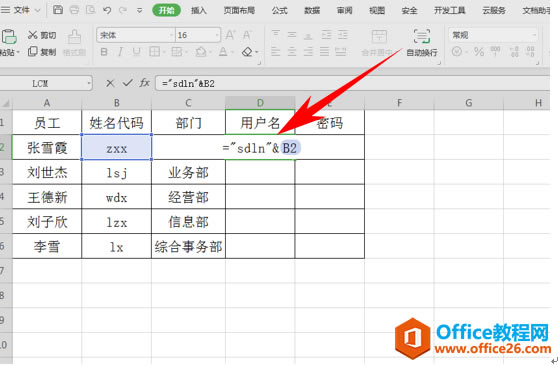Align text right in cell
558x366 pixels.
pyautogui.click(x=308, y=52)
